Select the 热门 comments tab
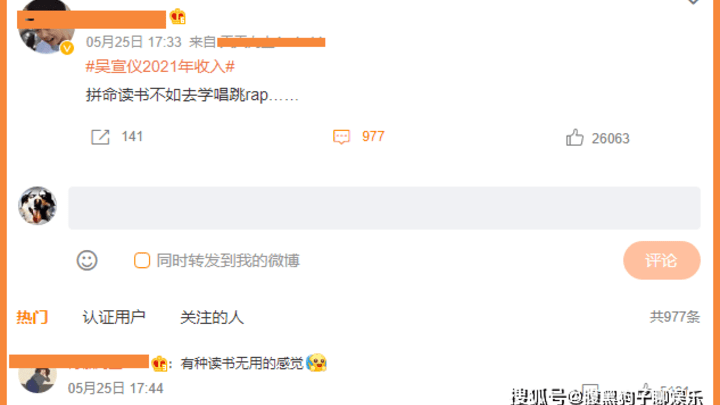This screenshot has height=405, width=720. point(32,317)
